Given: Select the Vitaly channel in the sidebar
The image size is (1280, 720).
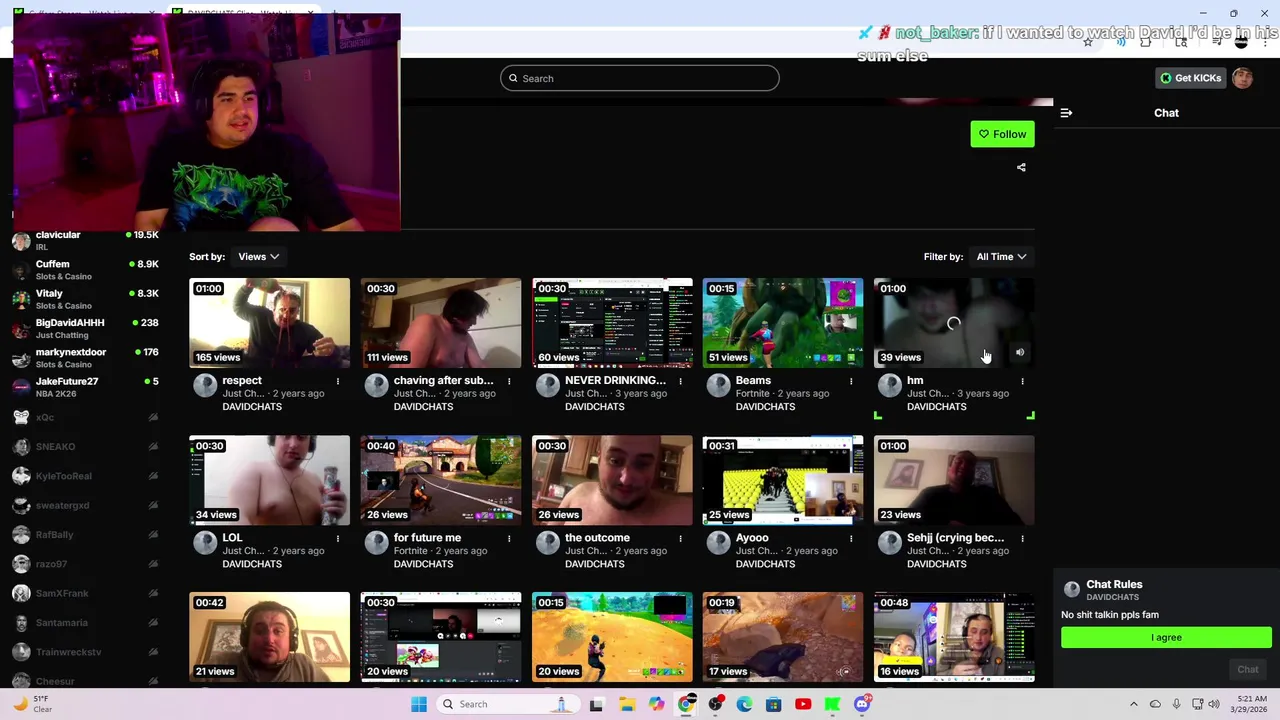Looking at the screenshot, I should point(86,299).
